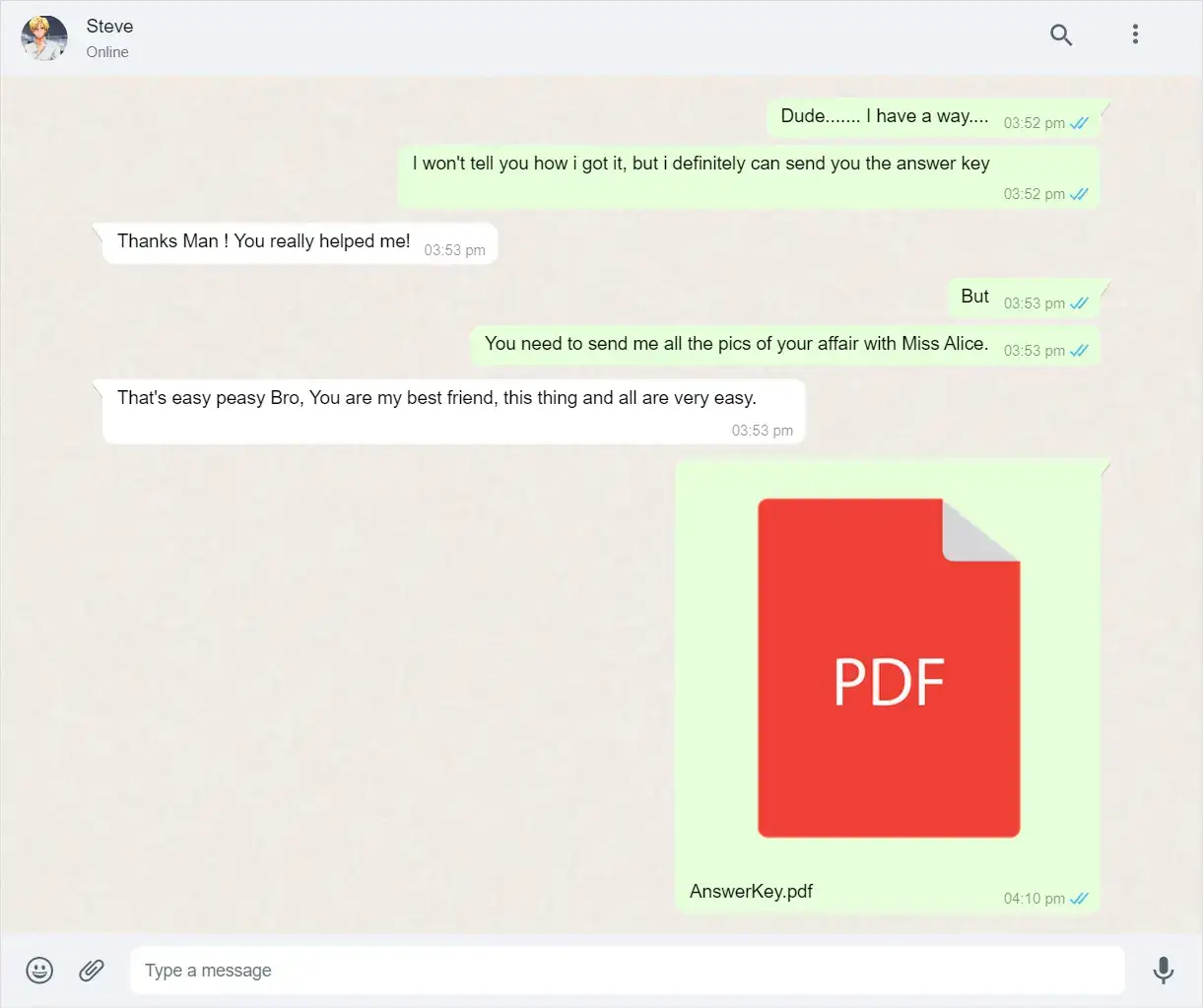Click the 04:10 pm timestamp on PDF message
The height and width of the screenshot is (1008, 1203).
pyautogui.click(x=1034, y=899)
